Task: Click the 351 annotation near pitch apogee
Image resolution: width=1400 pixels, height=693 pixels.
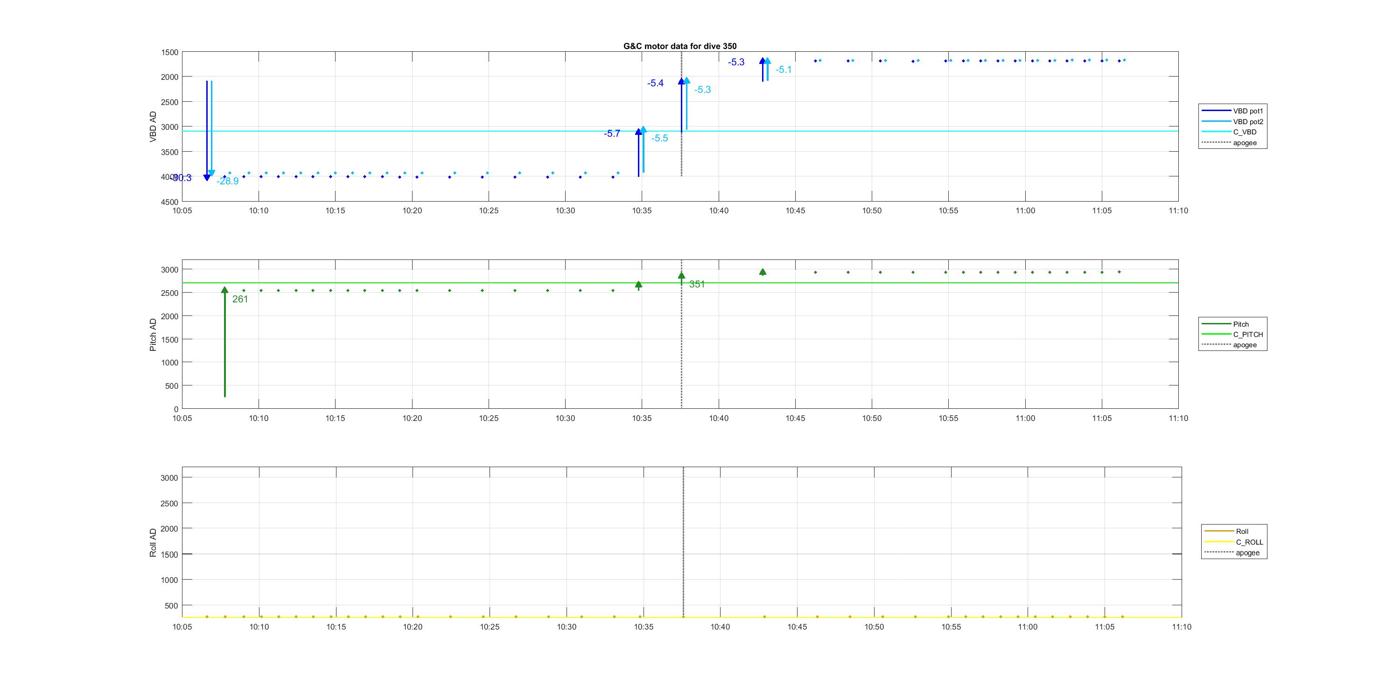Action: point(697,284)
